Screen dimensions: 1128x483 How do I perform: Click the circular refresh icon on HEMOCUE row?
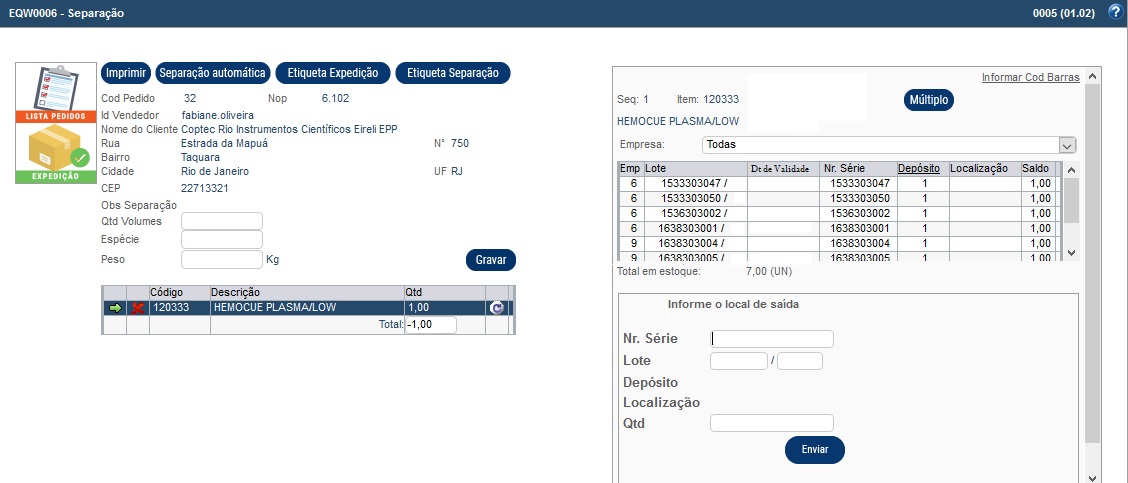496,308
